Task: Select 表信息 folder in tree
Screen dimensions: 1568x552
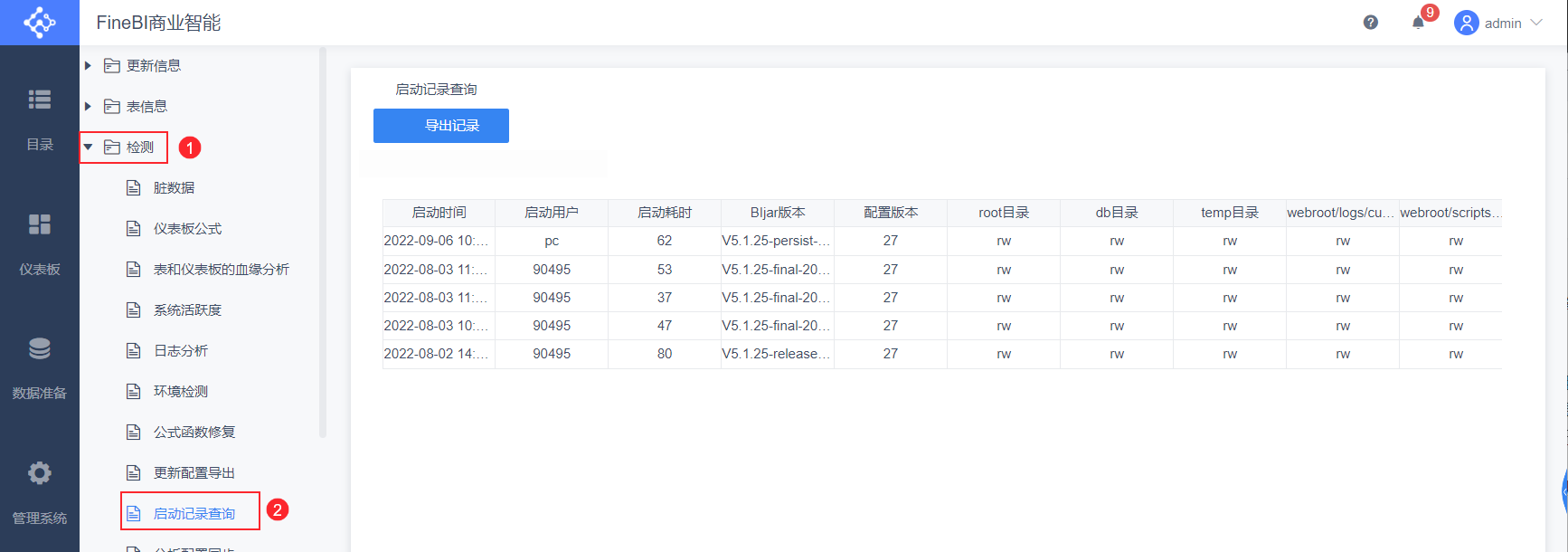Action: pos(146,107)
